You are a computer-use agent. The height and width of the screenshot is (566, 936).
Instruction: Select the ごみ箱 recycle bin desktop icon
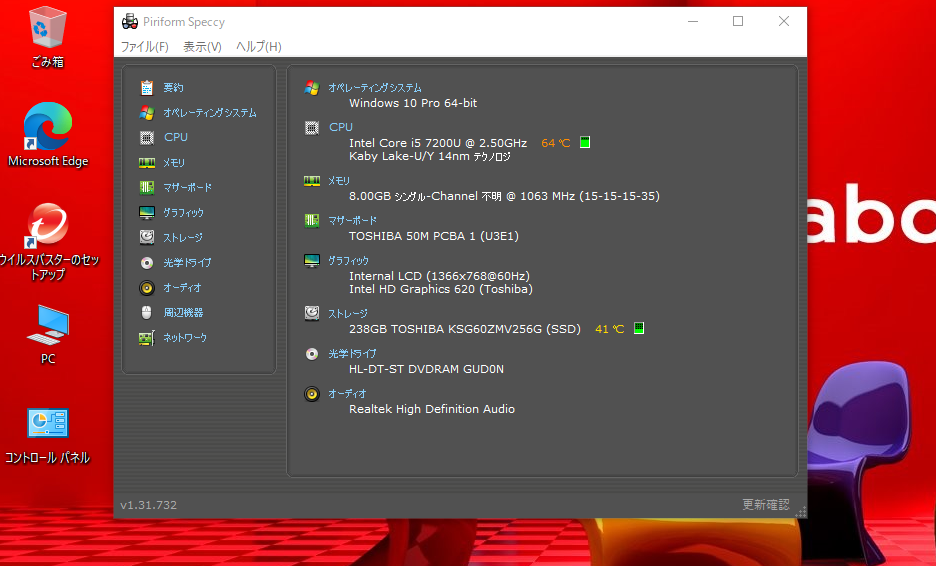pyautogui.click(x=47, y=37)
